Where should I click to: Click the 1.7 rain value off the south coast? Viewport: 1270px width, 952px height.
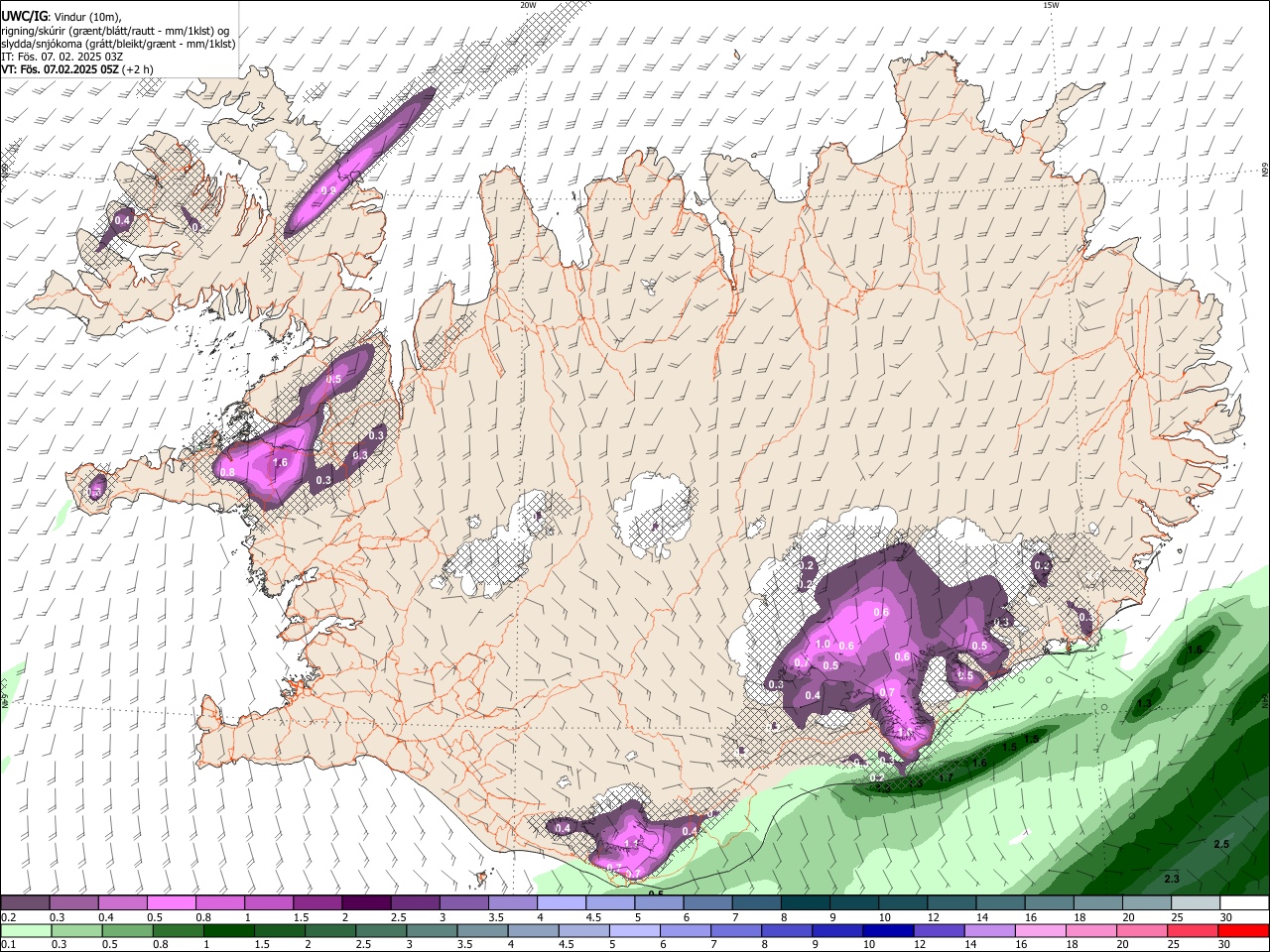click(946, 778)
